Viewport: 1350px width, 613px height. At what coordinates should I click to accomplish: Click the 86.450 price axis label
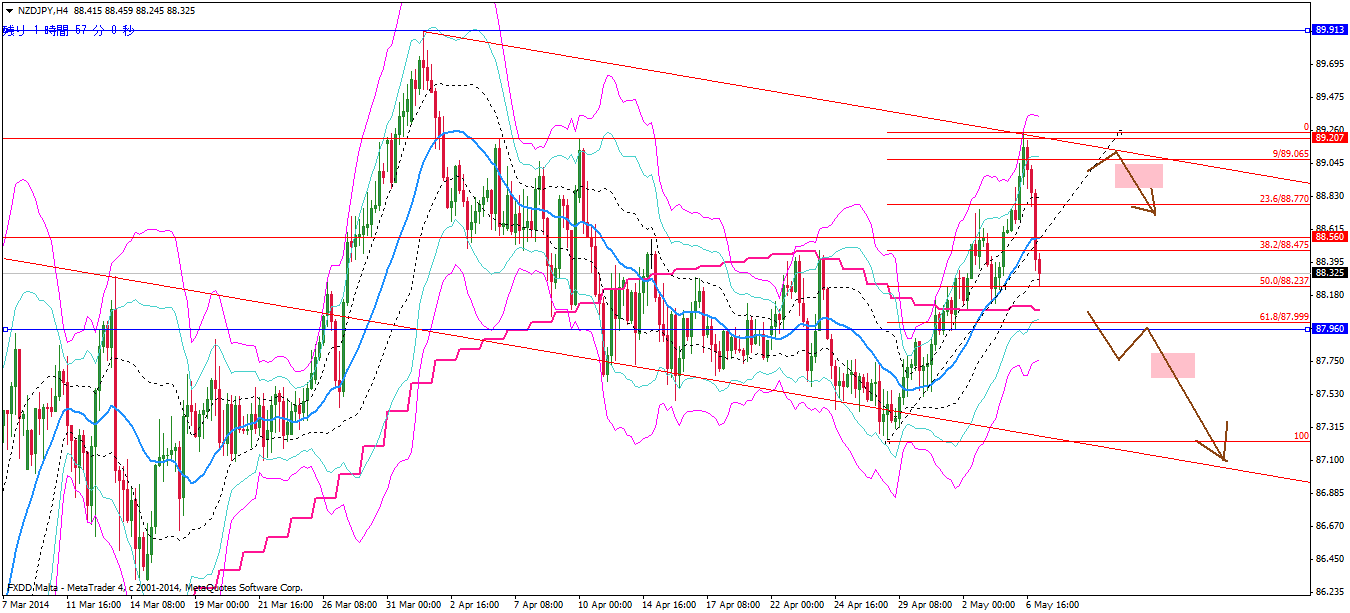(1329, 559)
